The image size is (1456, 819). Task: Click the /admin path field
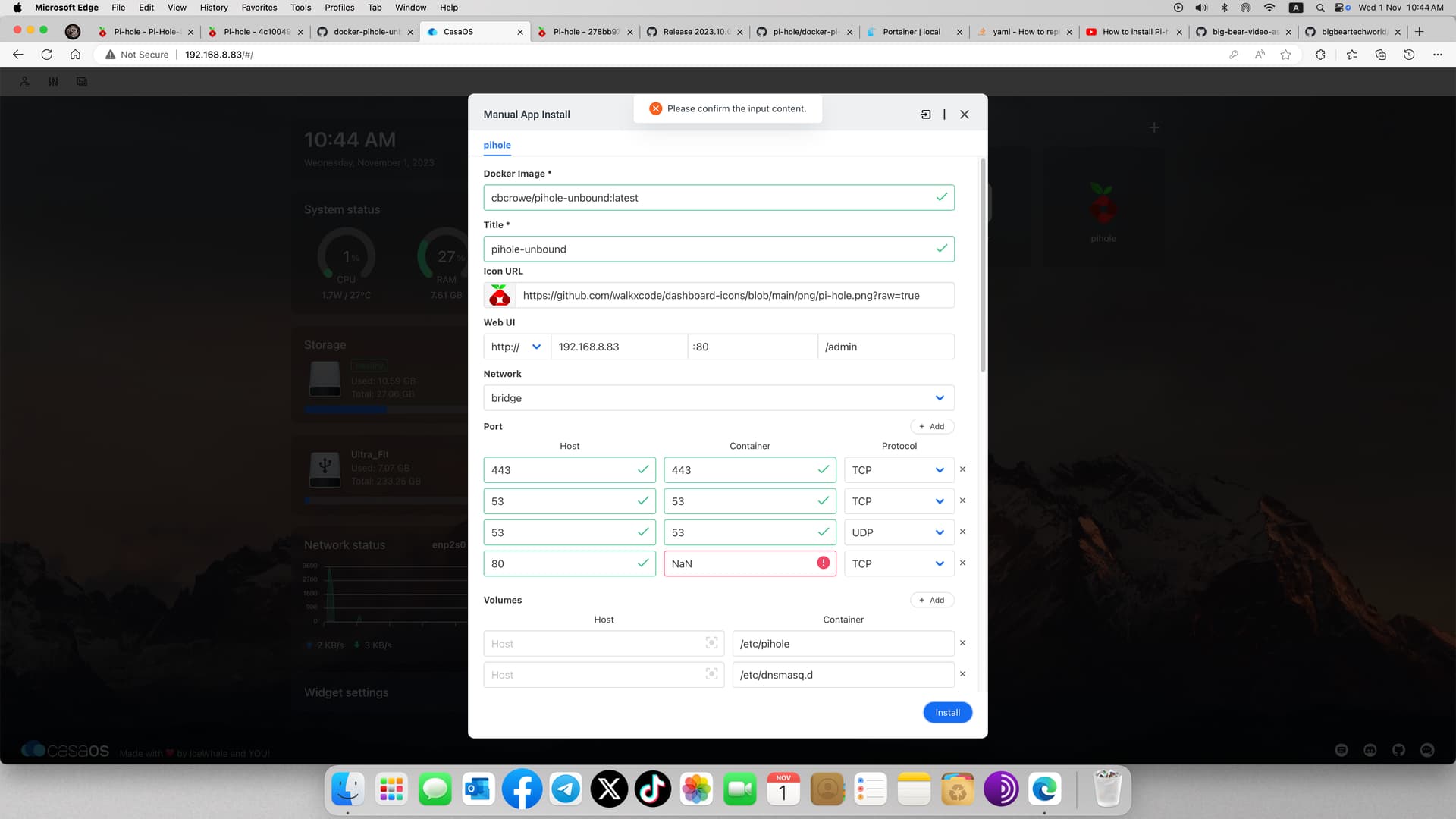886,347
